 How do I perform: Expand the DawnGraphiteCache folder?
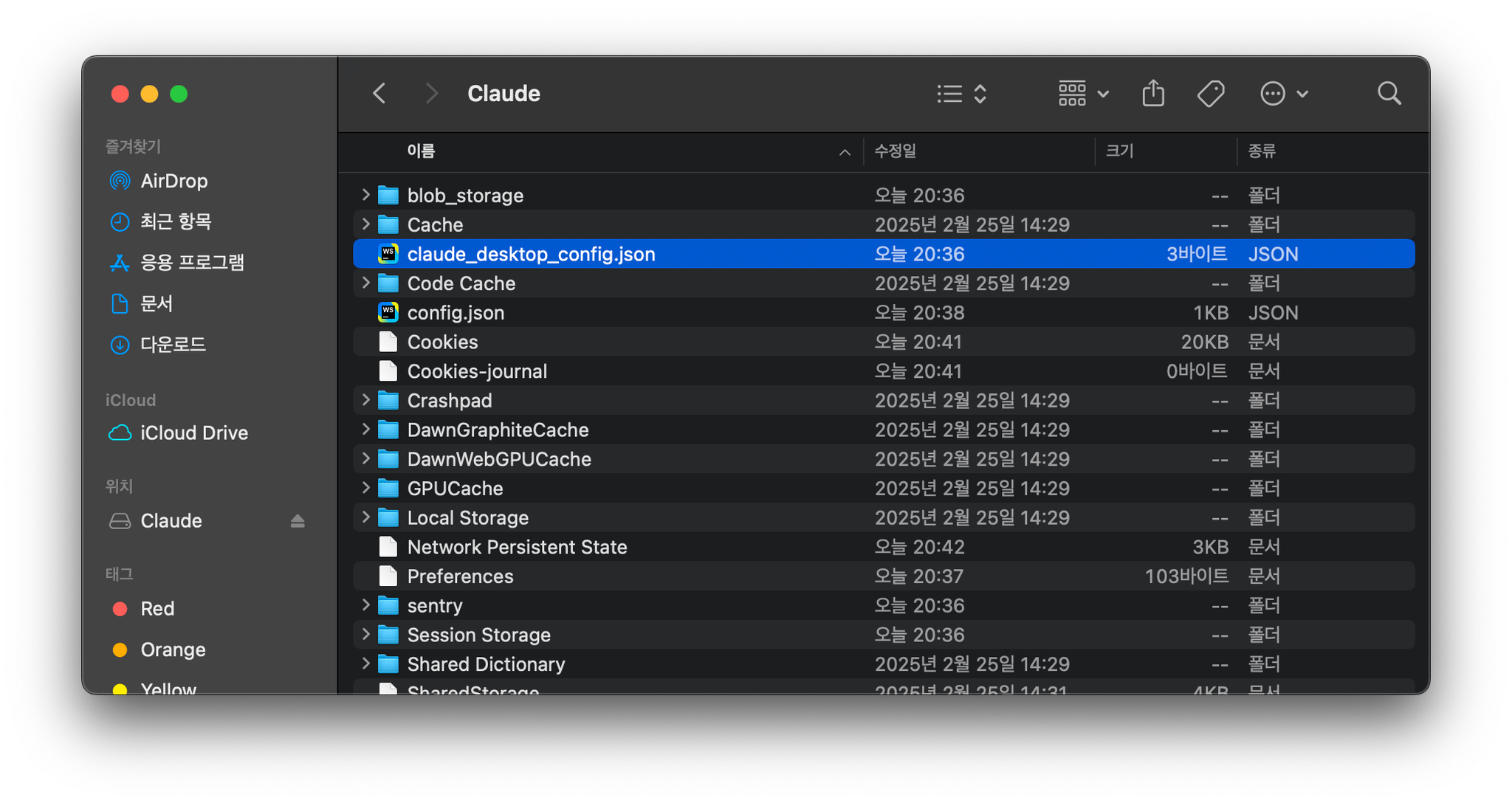point(365,429)
